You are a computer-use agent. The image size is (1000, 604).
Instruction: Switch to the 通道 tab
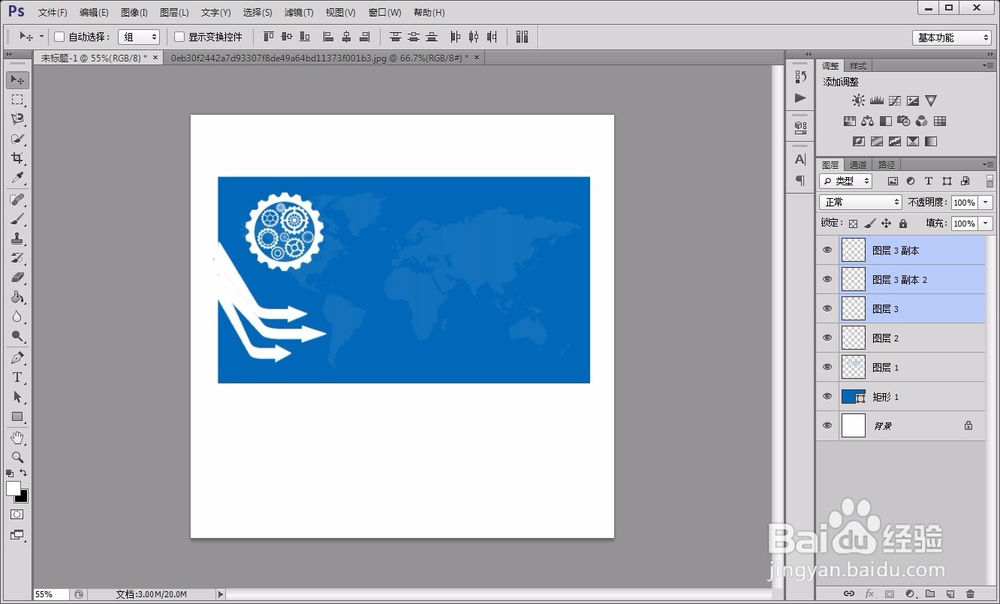pos(858,165)
